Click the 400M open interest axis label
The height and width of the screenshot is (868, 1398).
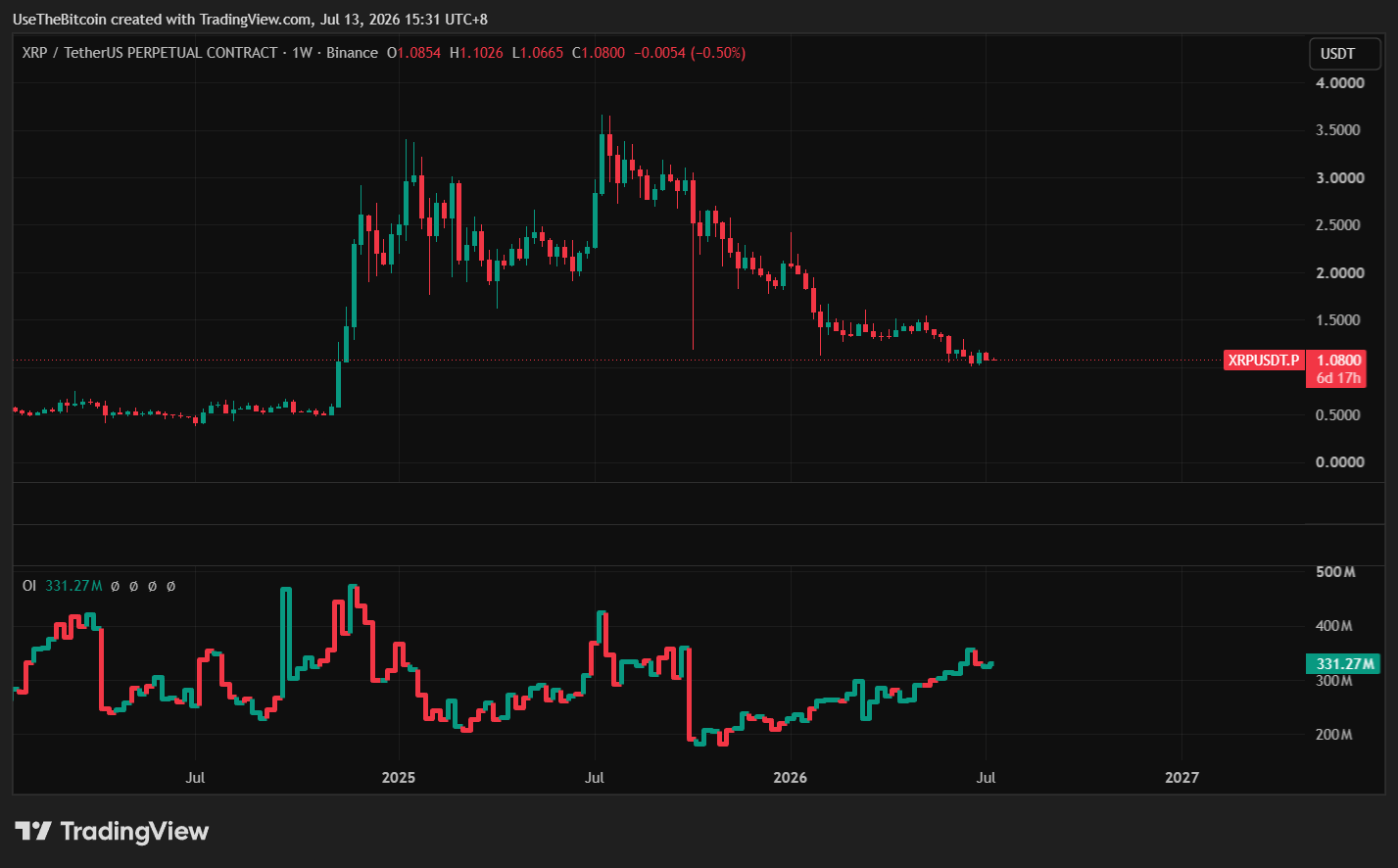tap(1335, 626)
